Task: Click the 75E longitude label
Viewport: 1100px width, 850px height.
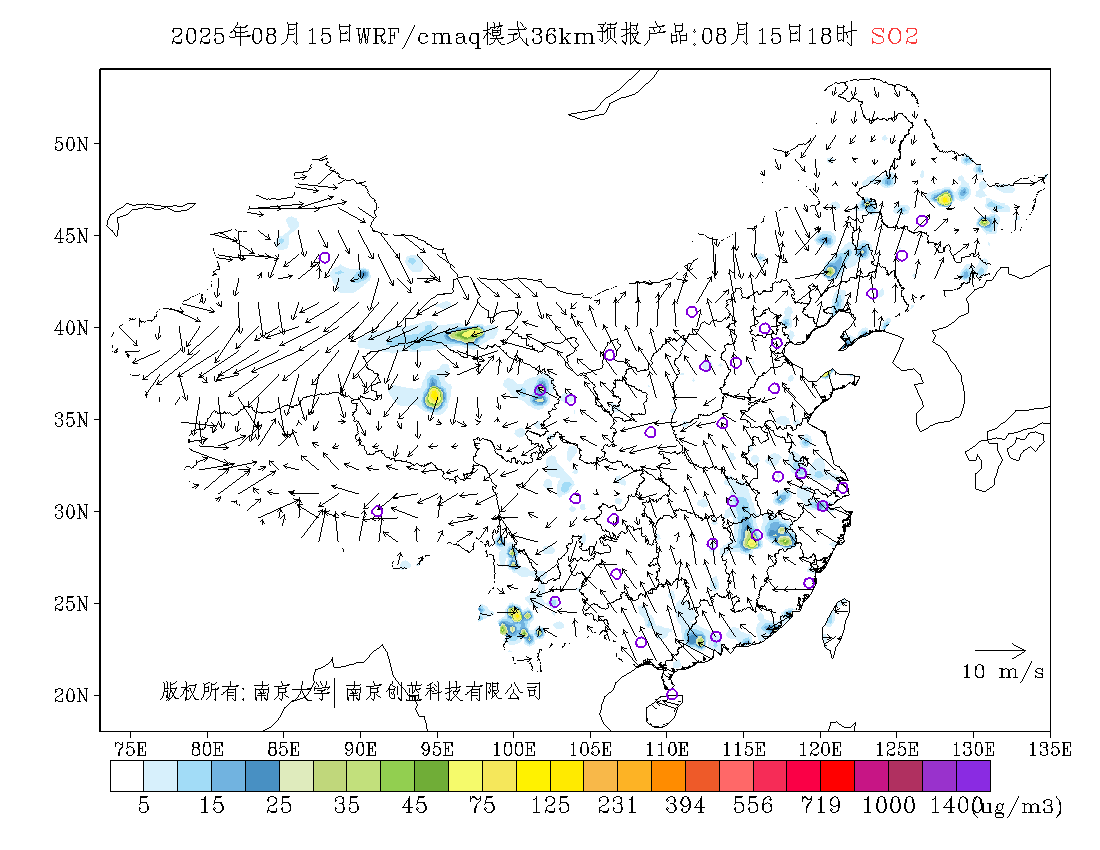Action: (x=130, y=749)
